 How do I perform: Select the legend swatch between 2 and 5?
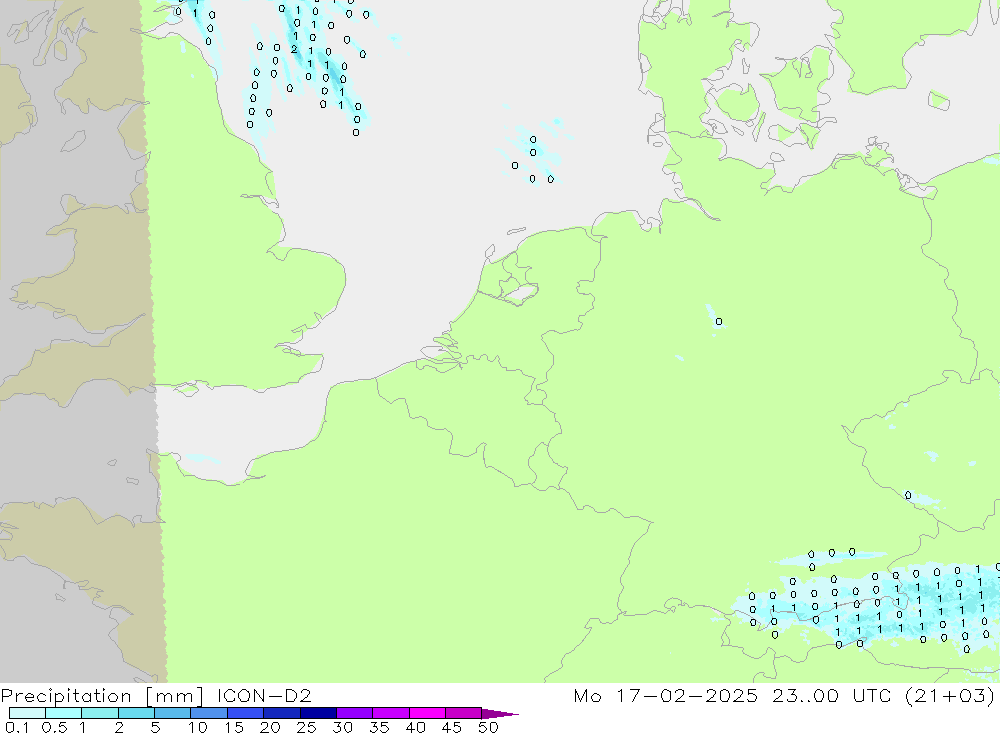[136, 713]
